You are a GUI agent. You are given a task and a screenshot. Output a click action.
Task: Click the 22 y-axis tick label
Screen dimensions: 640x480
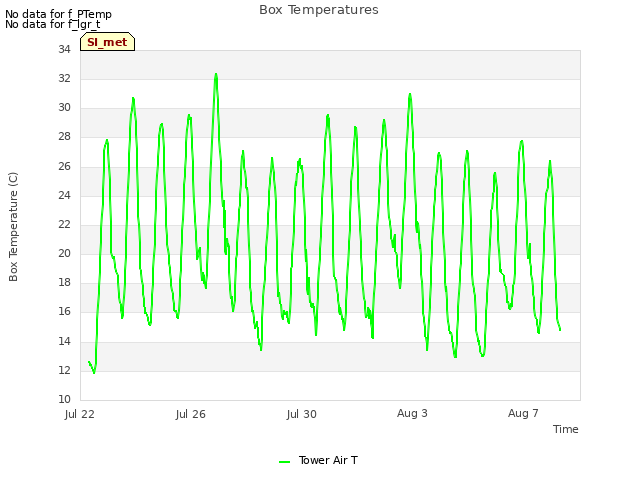pyautogui.click(x=64, y=224)
